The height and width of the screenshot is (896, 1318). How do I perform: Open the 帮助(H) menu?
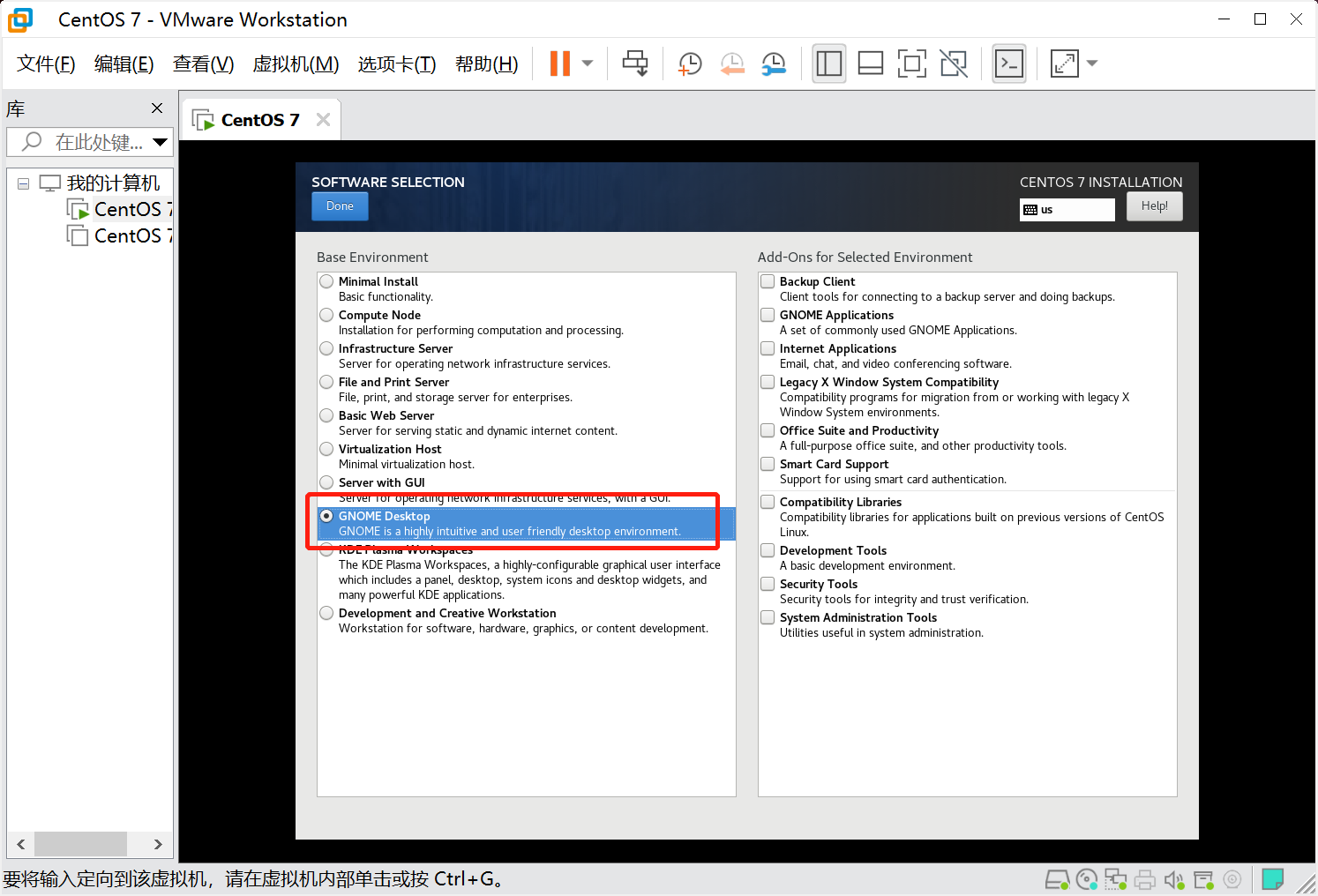[x=486, y=63]
